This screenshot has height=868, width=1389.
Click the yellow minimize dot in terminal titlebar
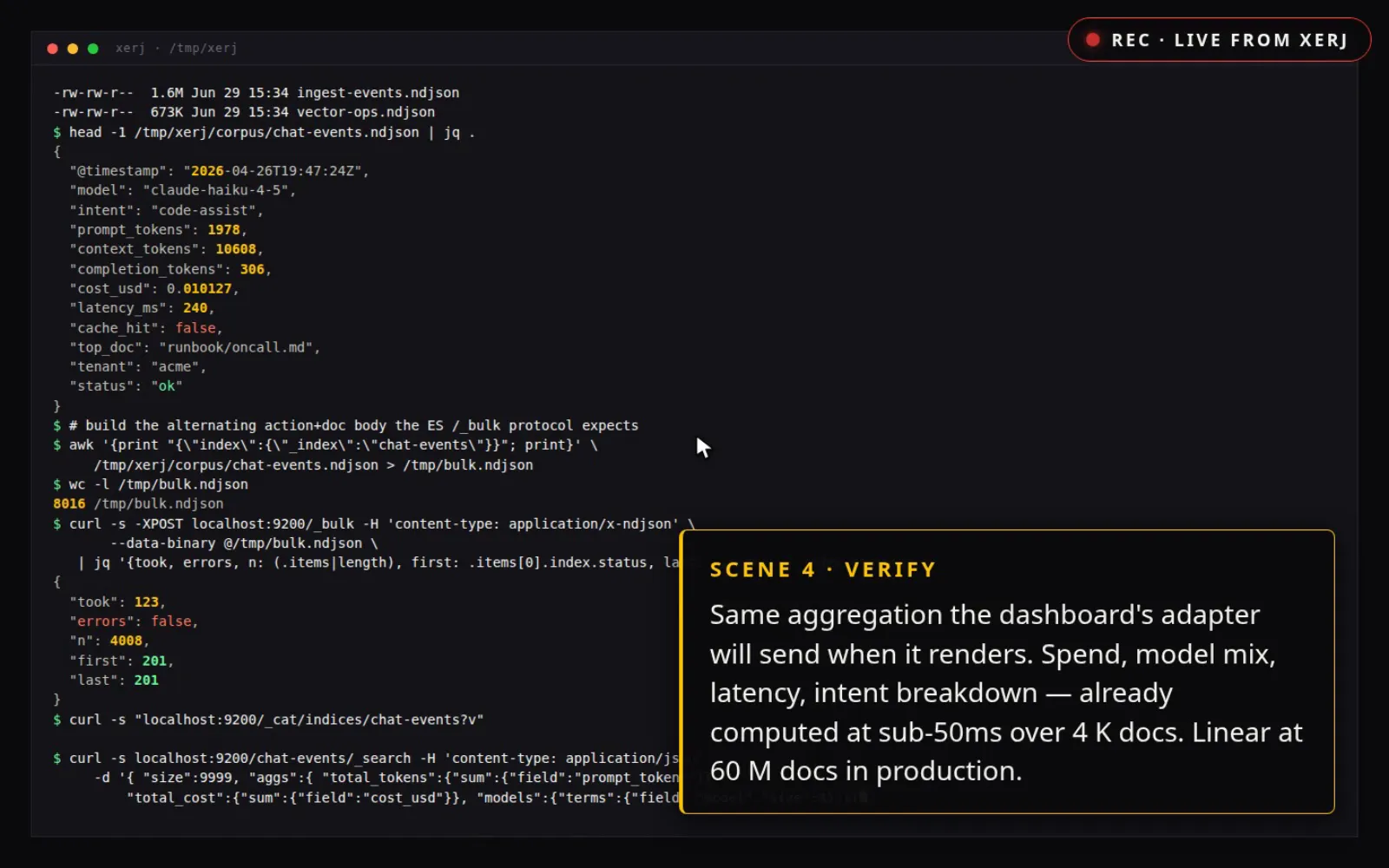coord(72,49)
